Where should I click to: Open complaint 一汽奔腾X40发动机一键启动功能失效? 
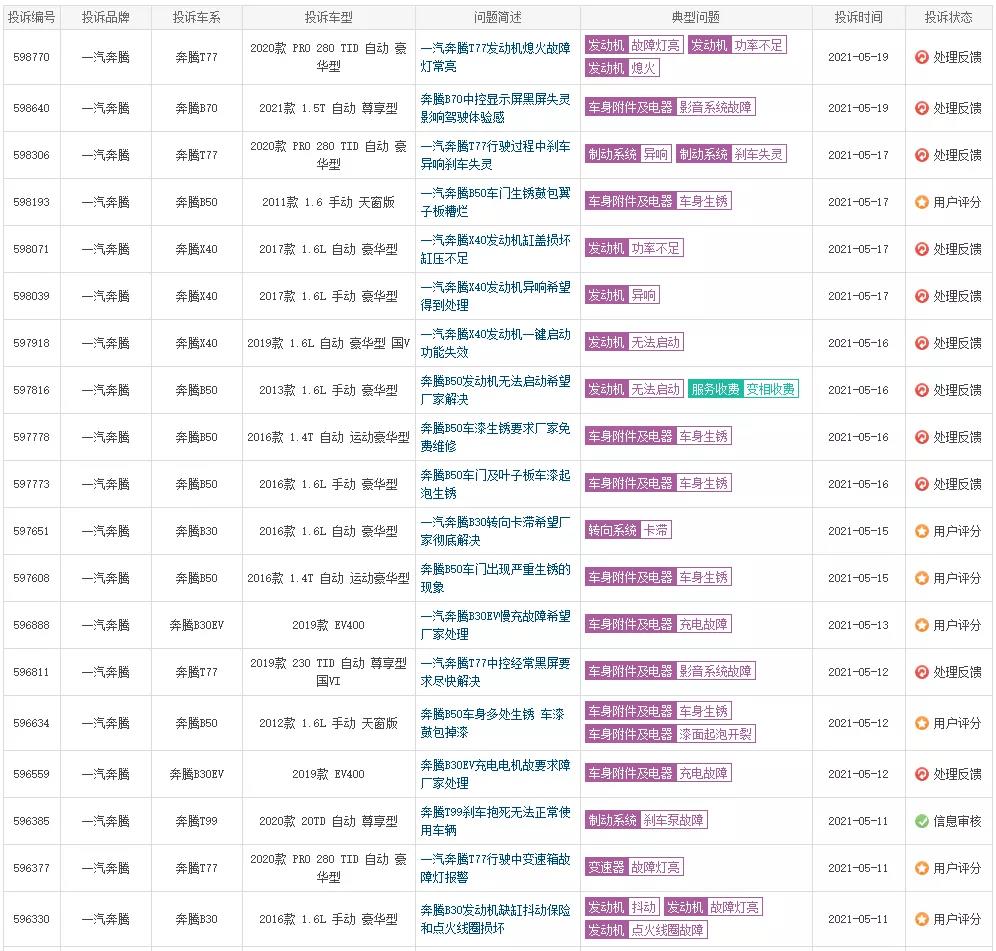495,343
